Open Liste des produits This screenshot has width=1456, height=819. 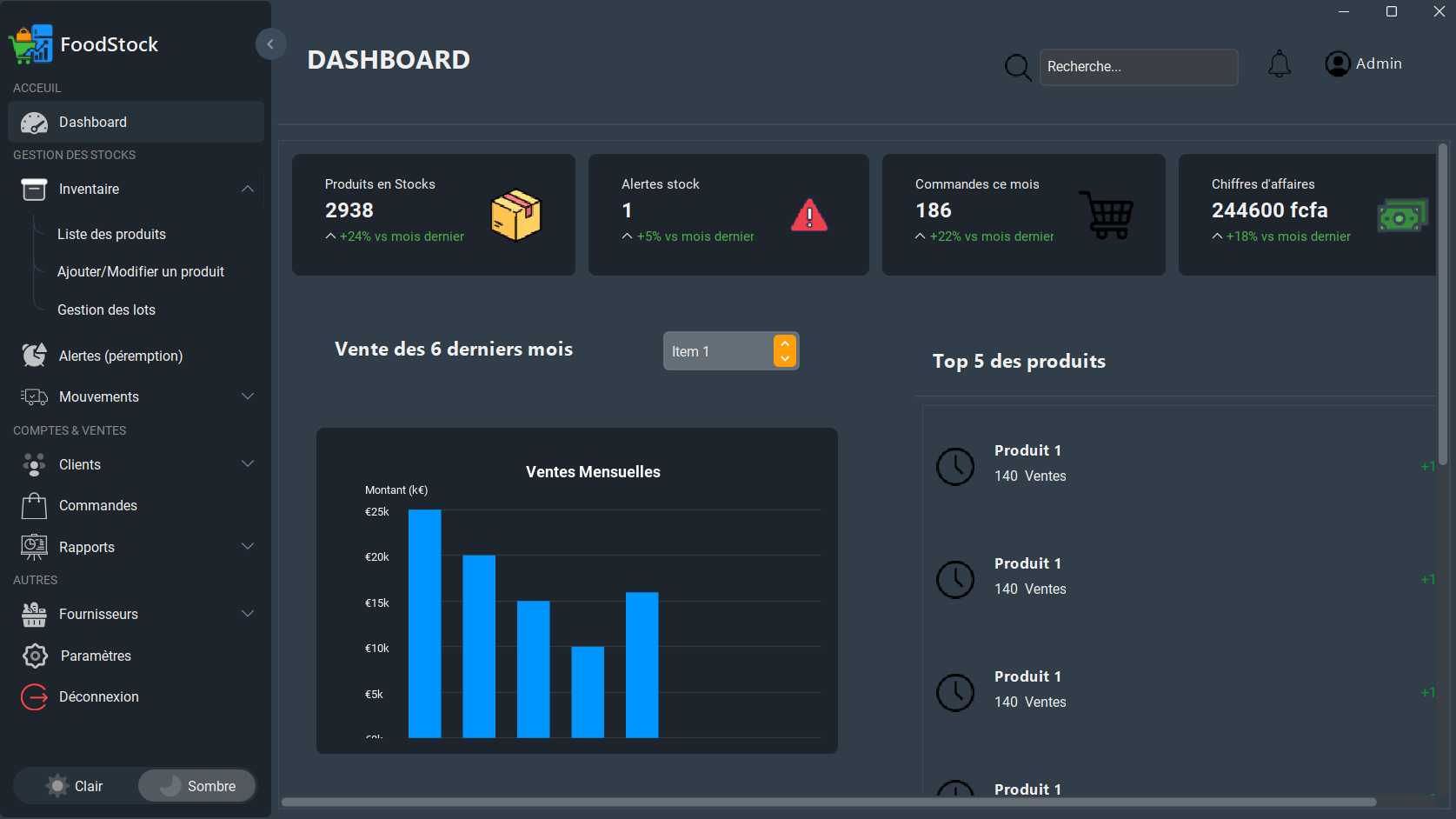(111, 234)
